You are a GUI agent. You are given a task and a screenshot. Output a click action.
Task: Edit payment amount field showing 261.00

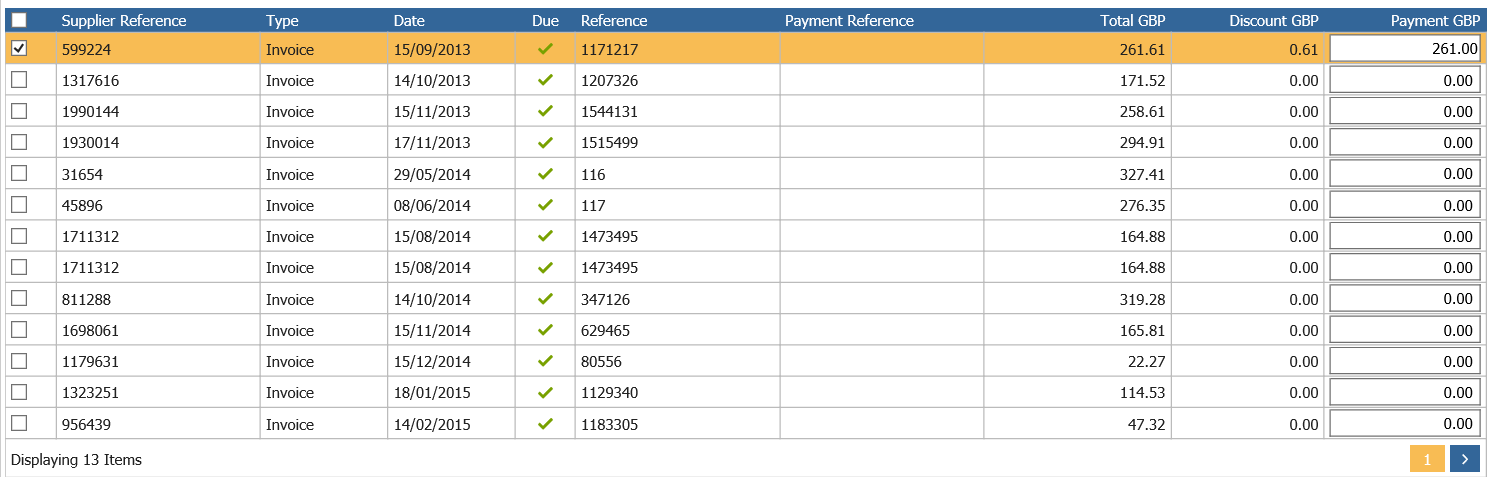(1404, 49)
